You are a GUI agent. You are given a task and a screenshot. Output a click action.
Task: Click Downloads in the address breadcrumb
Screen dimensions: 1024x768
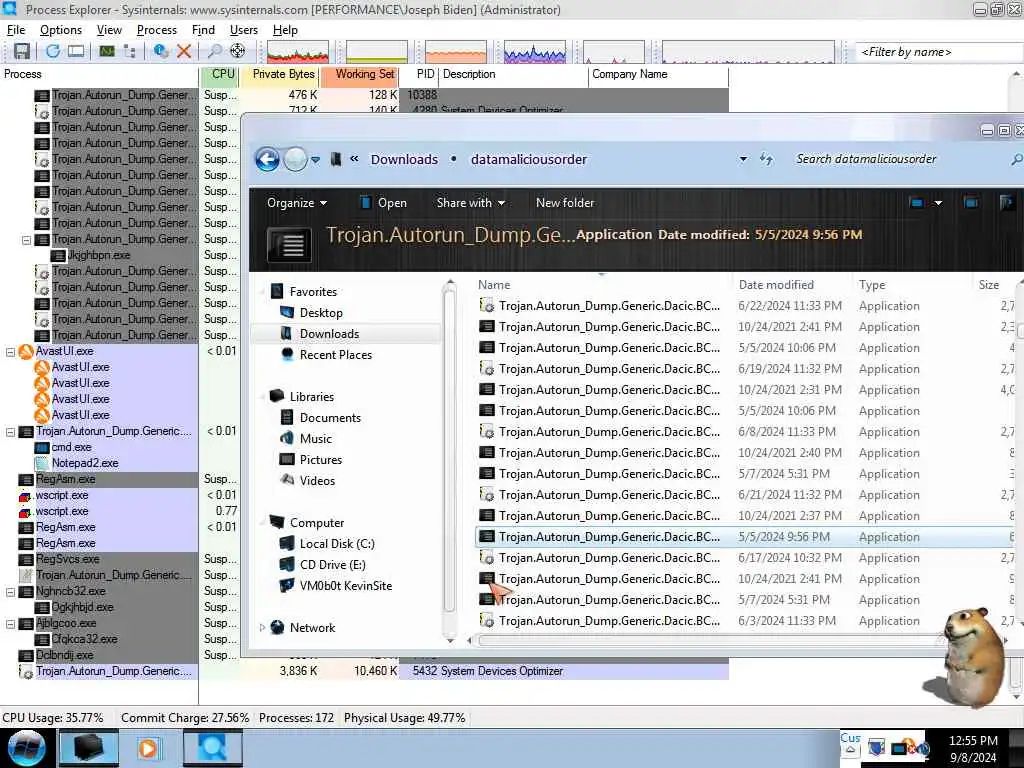pyautogui.click(x=404, y=159)
